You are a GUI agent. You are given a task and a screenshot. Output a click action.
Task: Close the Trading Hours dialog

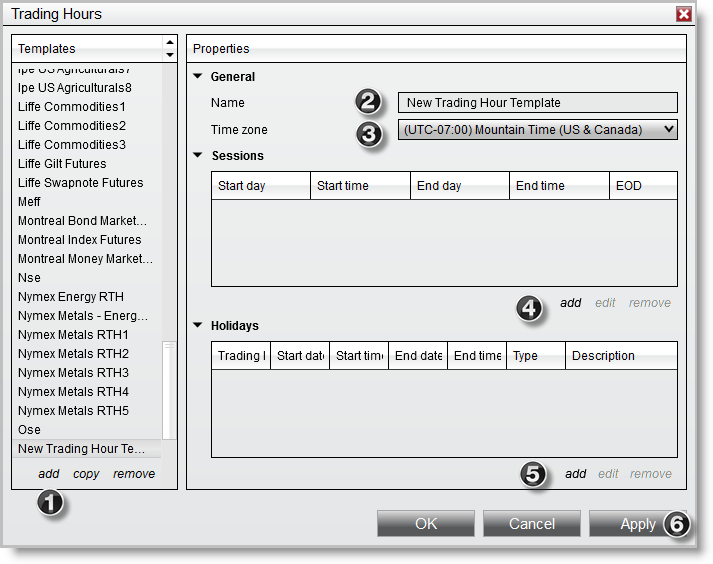point(684,14)
